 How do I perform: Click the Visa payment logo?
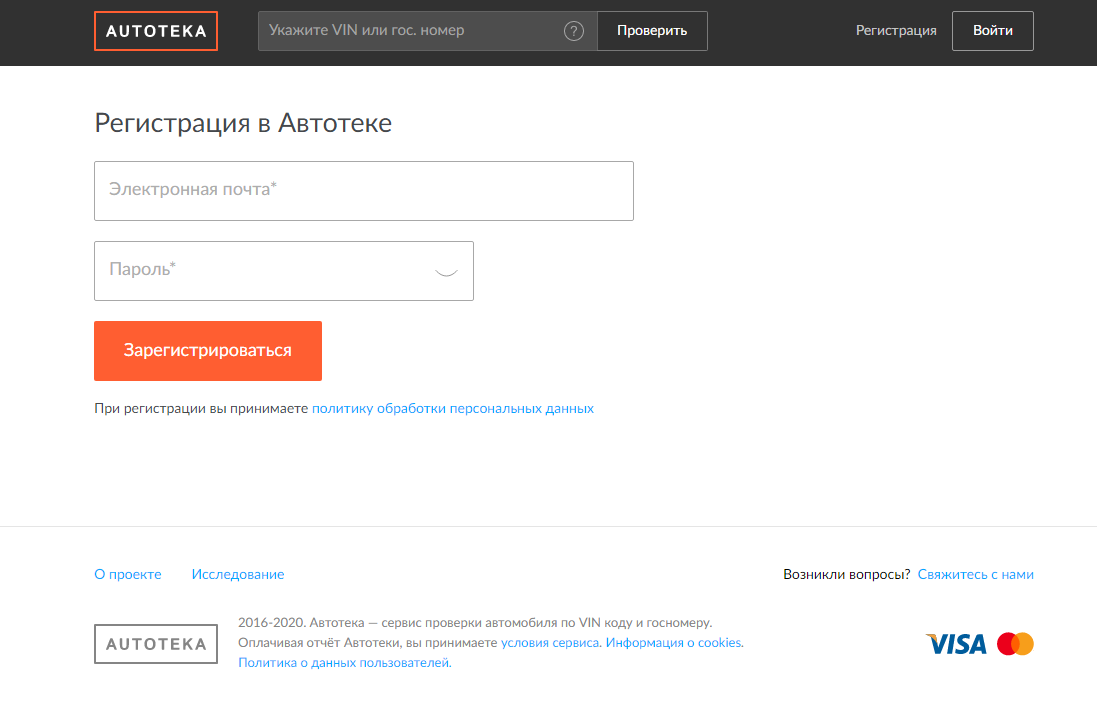956,644
